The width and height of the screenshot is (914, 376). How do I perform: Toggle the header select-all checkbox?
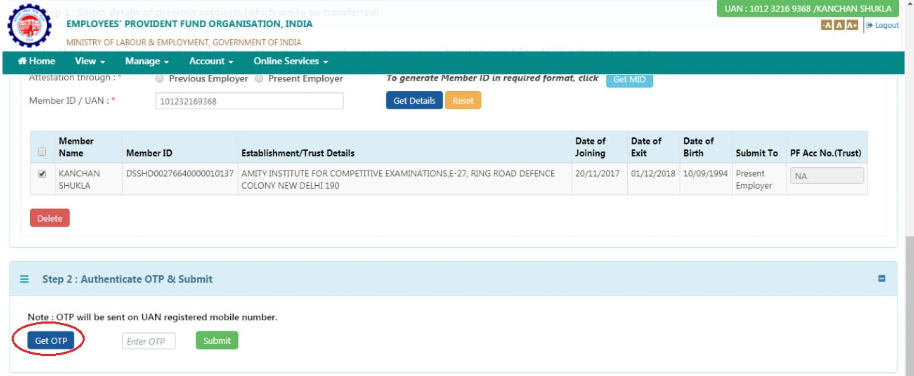[42, 152]
